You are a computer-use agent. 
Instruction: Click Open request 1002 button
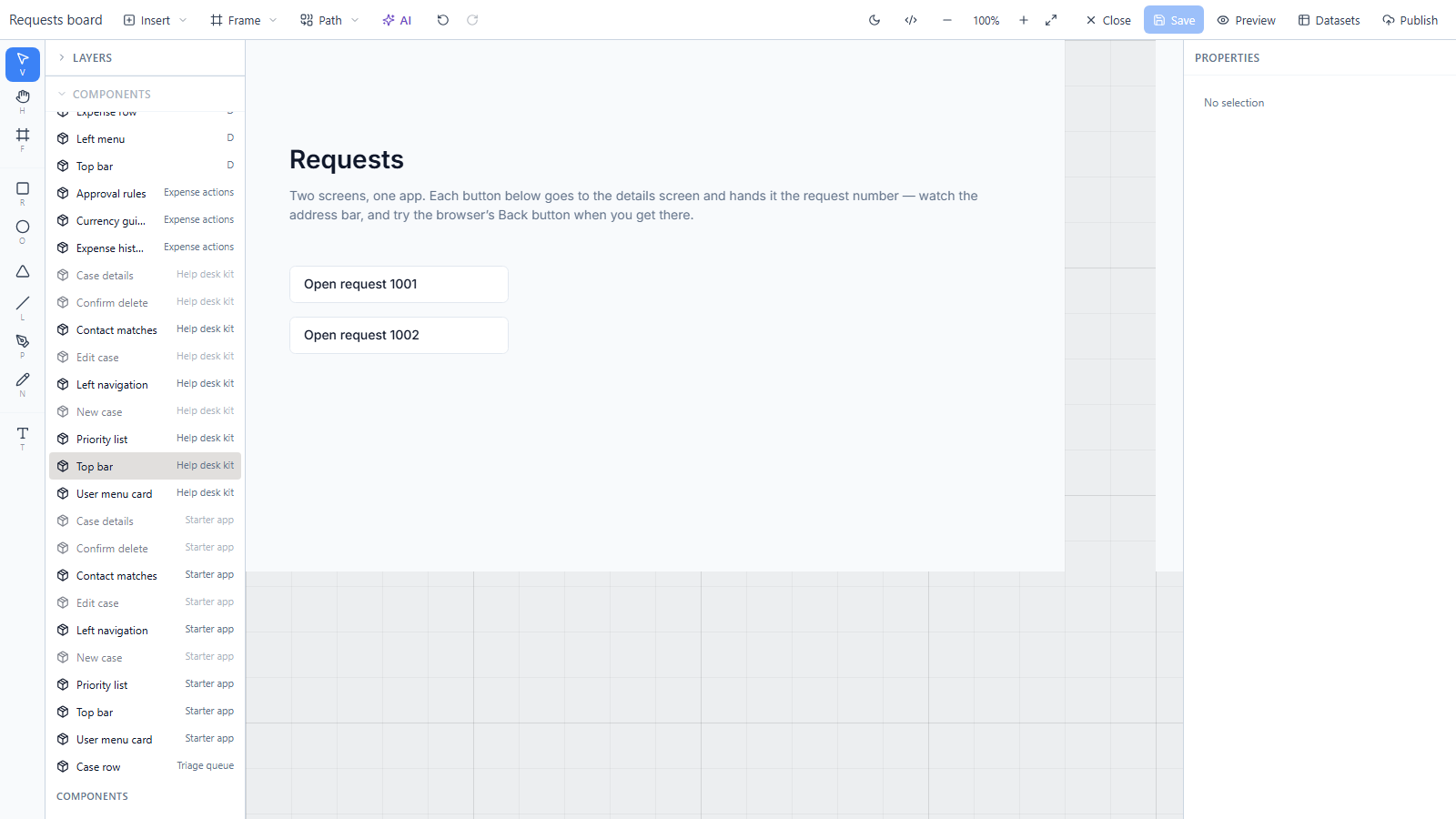pos(399,335)
